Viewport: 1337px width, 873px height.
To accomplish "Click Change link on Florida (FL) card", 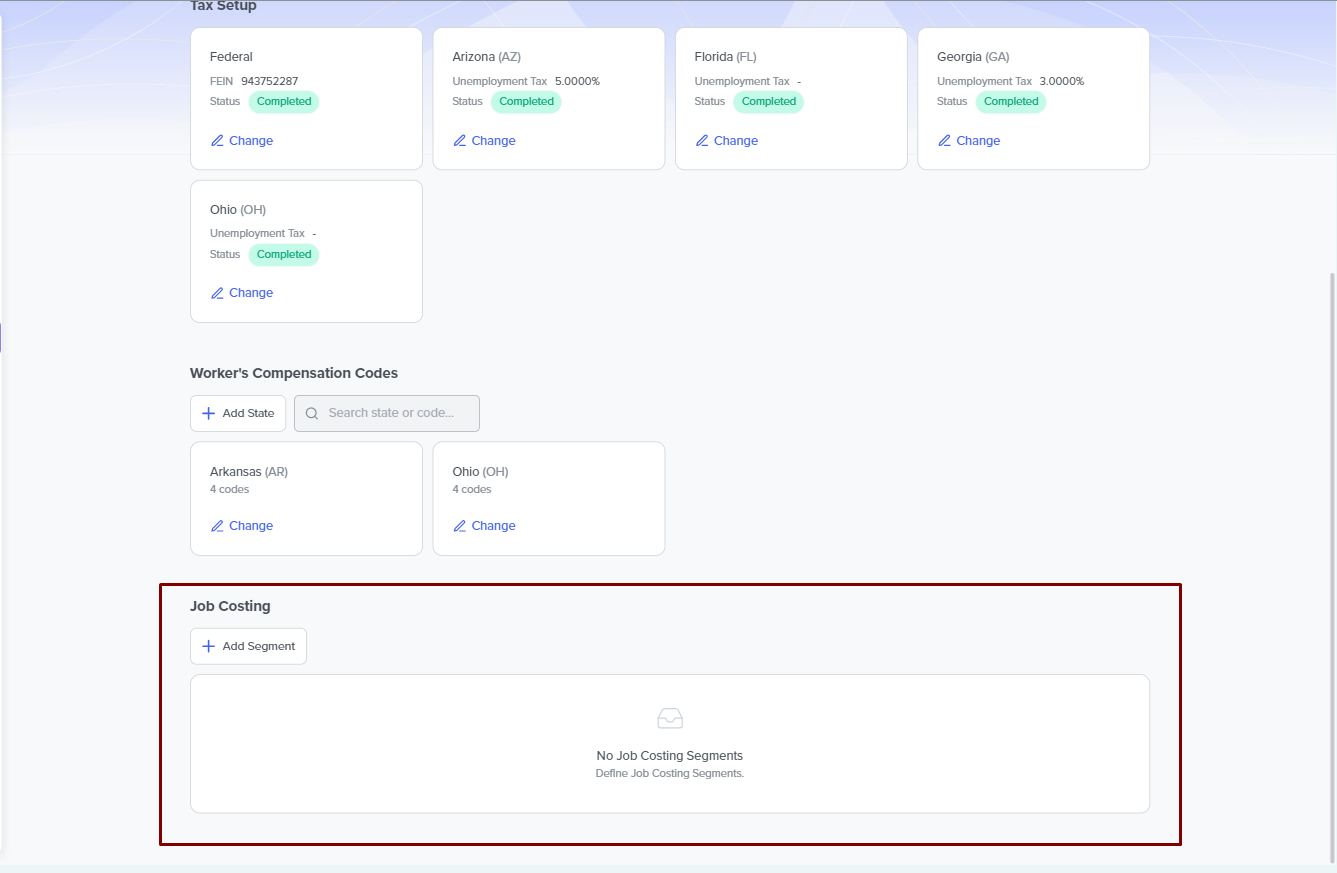I will (726, 141).
